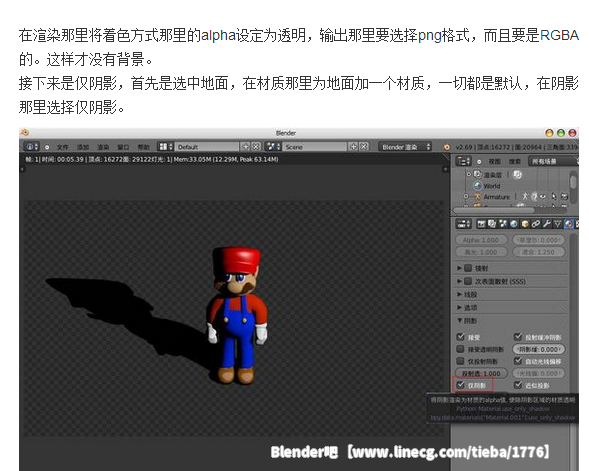Click the Scene name field

(315, 147)
